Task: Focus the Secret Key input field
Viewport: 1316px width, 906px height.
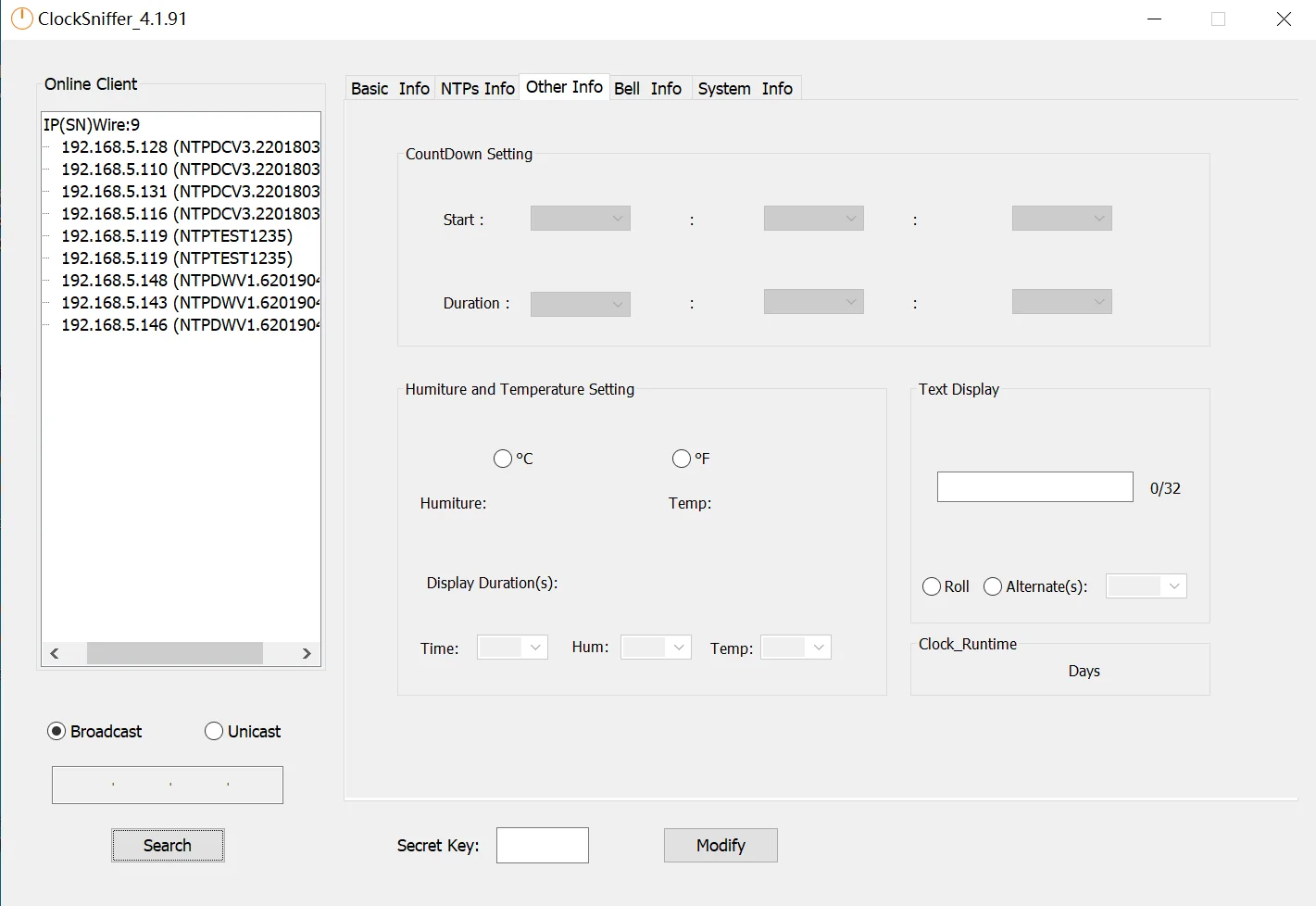Action: point(542,845)
